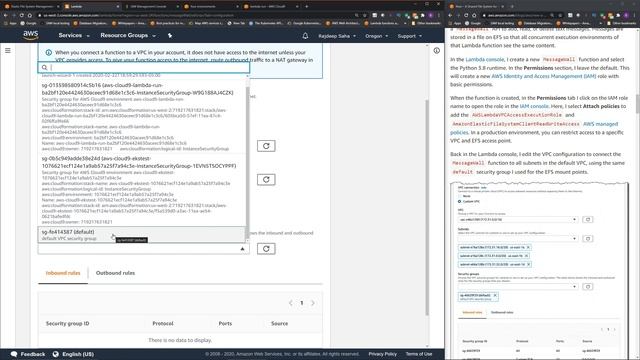This screenshot has width=640, height=360.
Task: Click the Security group ID column header
Action: [67, 323]
